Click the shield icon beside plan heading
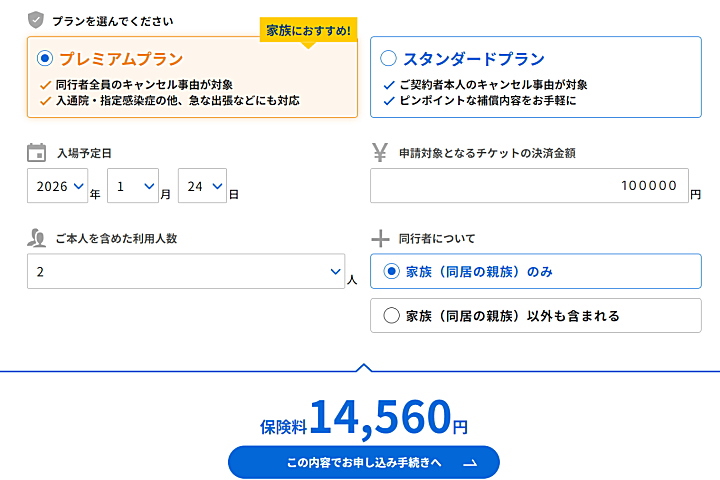Image resolution: width=720 pixels, height=480 pixels. (36, 19)
